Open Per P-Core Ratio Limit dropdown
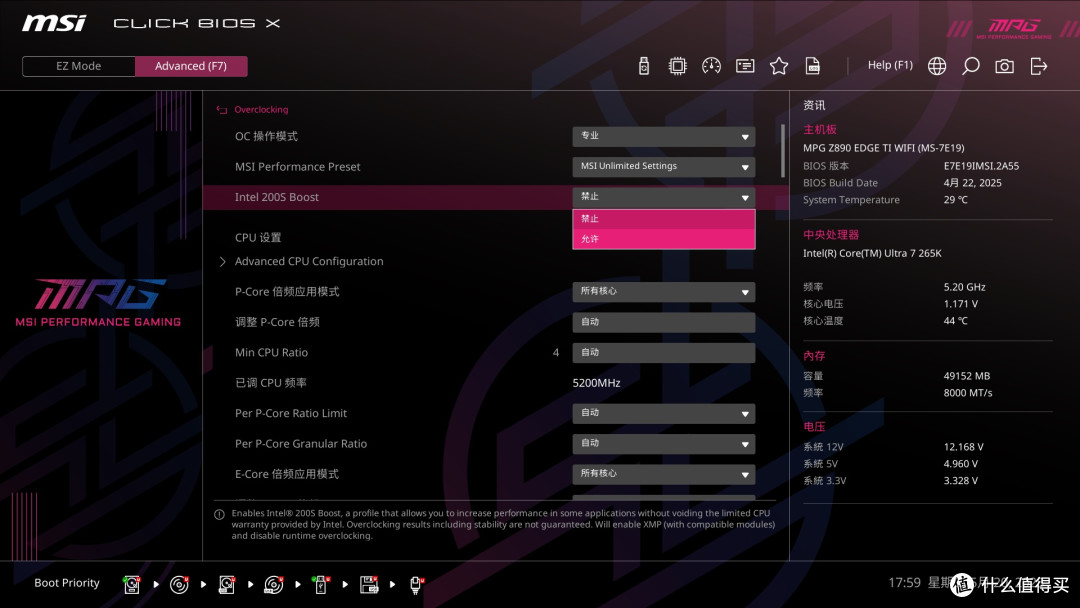 pos(663,413)
